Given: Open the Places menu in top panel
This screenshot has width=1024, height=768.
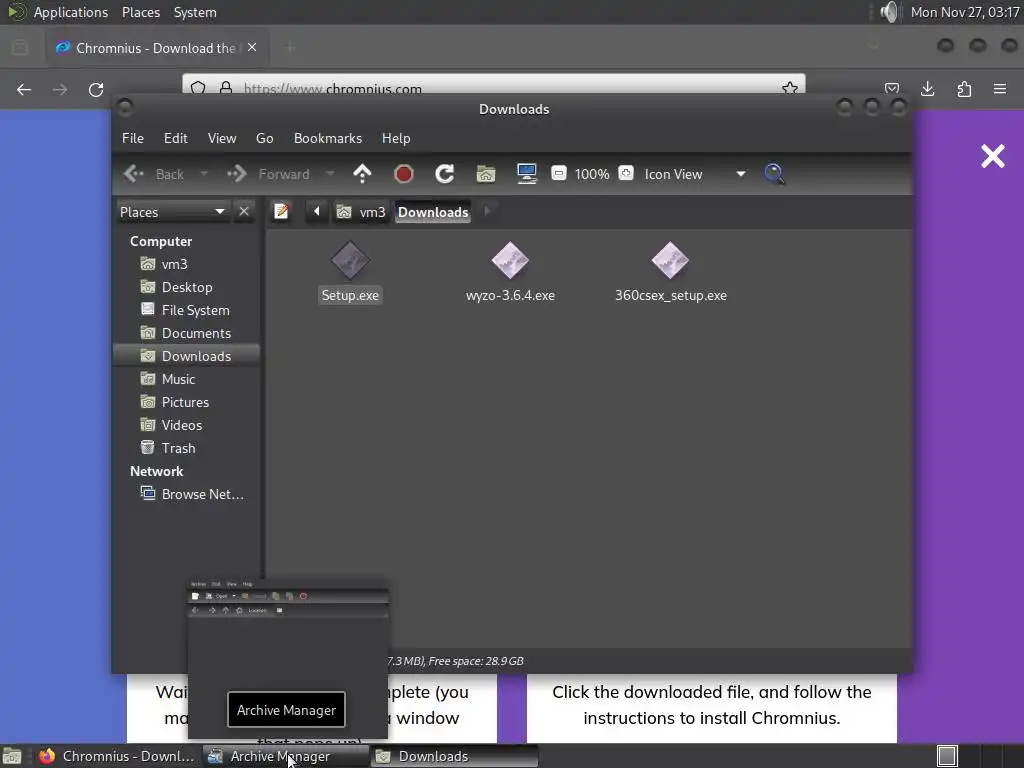Looking at the screenshot, I should (x=141, y=12).
